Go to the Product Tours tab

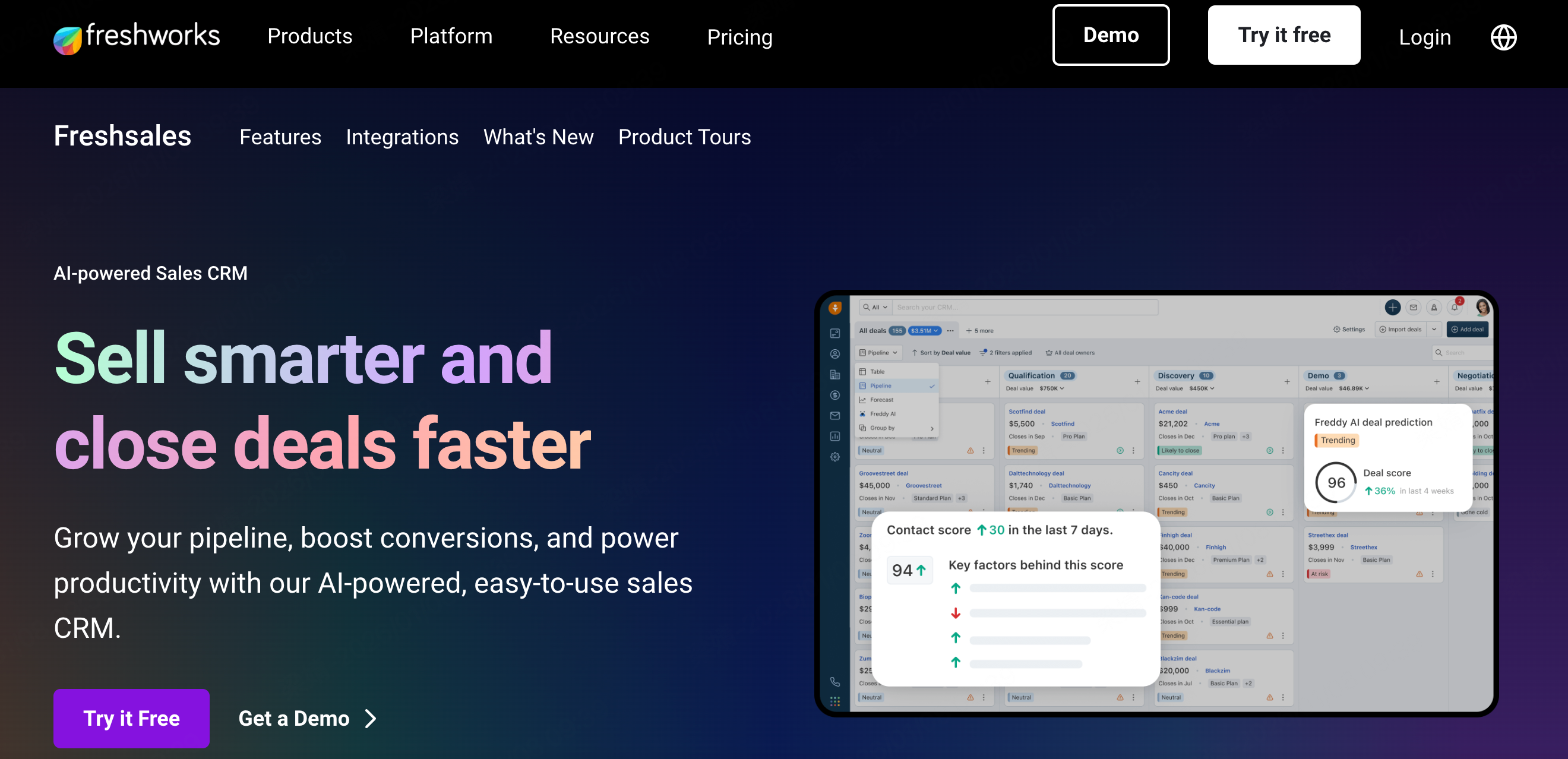point(684,137)
